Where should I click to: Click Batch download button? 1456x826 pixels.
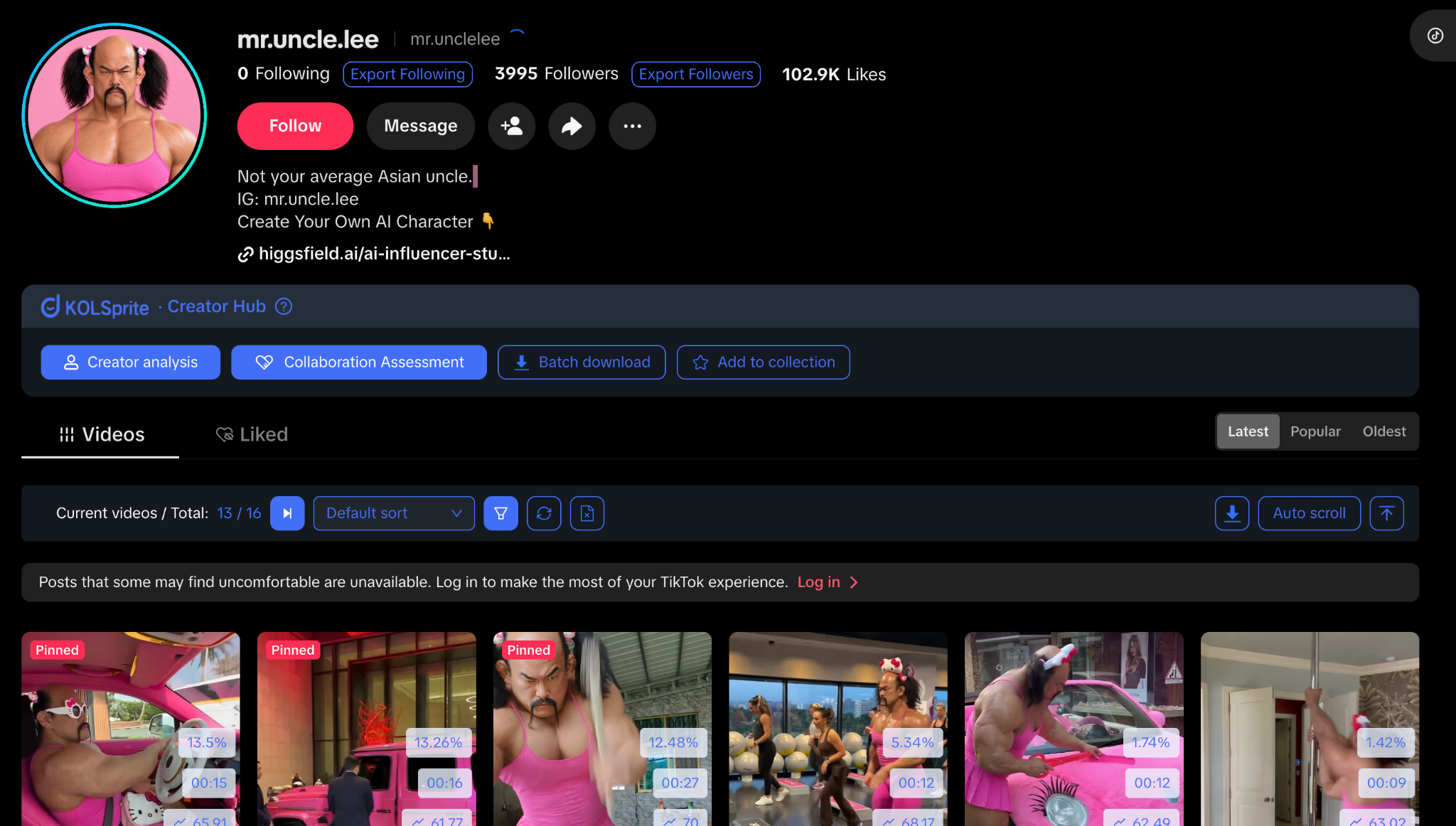(x=582, y=363)
